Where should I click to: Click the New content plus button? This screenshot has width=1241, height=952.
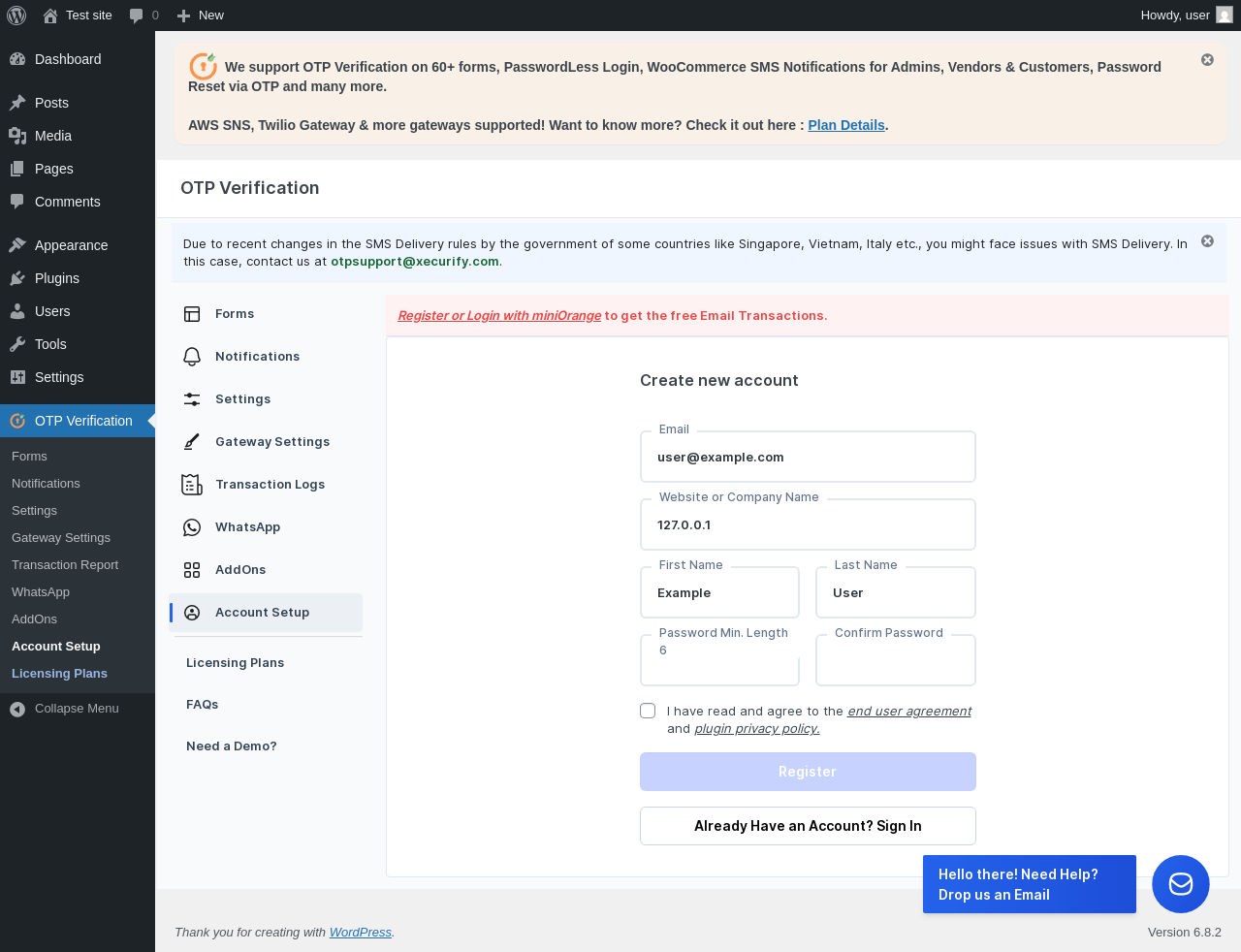200,16
